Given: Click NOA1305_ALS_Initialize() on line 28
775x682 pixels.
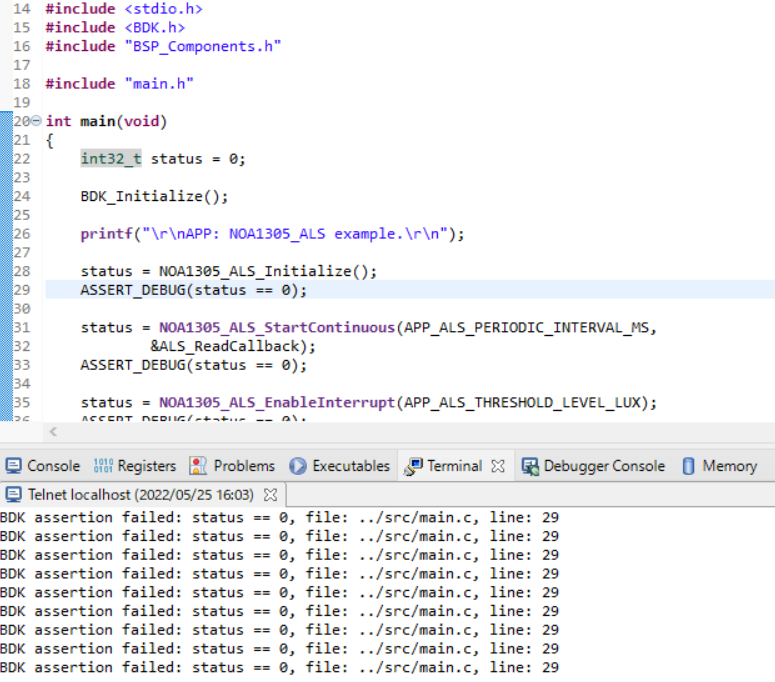Looking at the screenshot, I should pyautogui.click(x=267, y=271).
